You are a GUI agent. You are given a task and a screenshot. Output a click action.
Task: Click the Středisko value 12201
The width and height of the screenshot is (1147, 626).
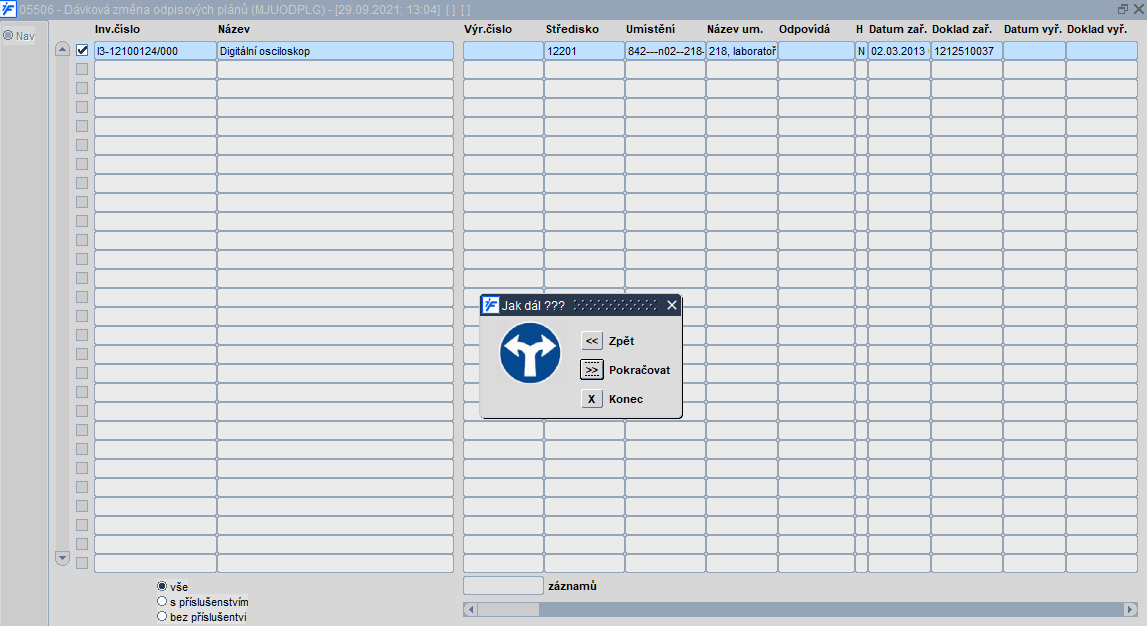coord(584,50)
